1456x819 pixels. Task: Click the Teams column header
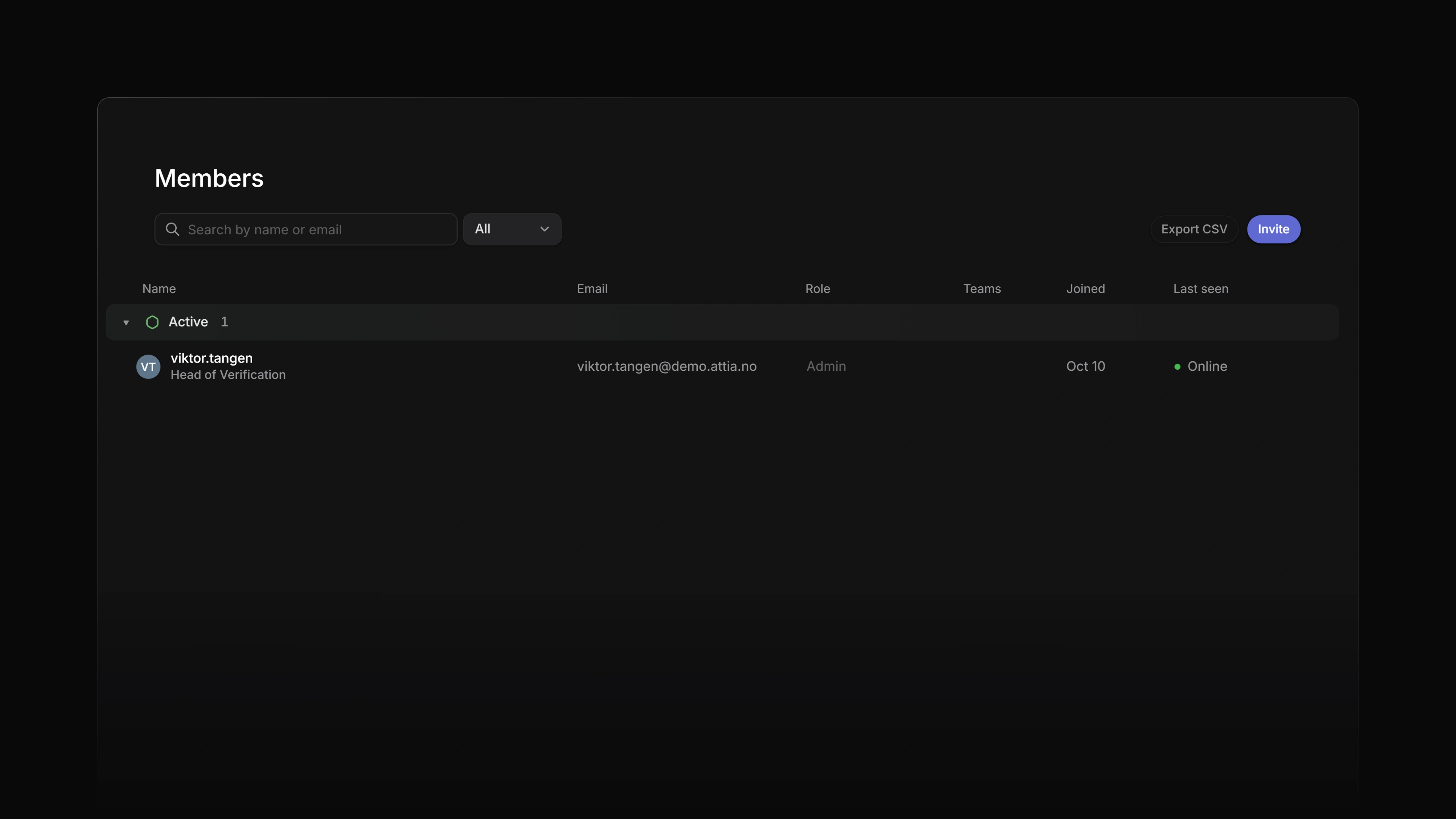point(982,289)
